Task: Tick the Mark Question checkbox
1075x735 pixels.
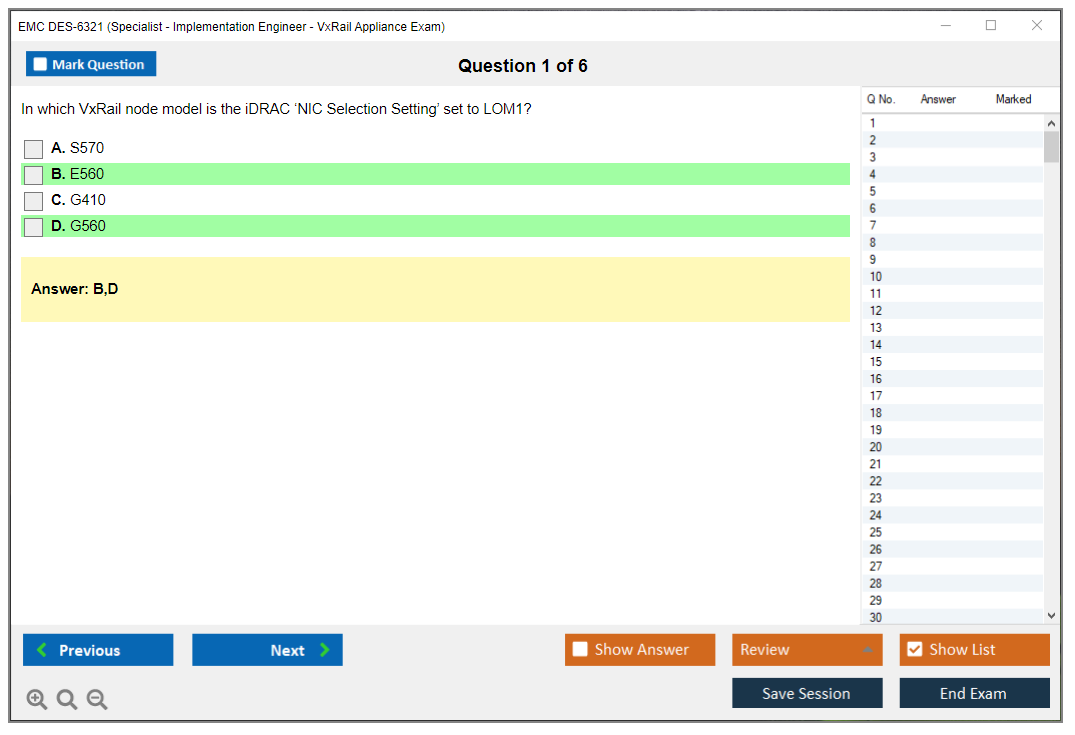Action: point(41,65)
